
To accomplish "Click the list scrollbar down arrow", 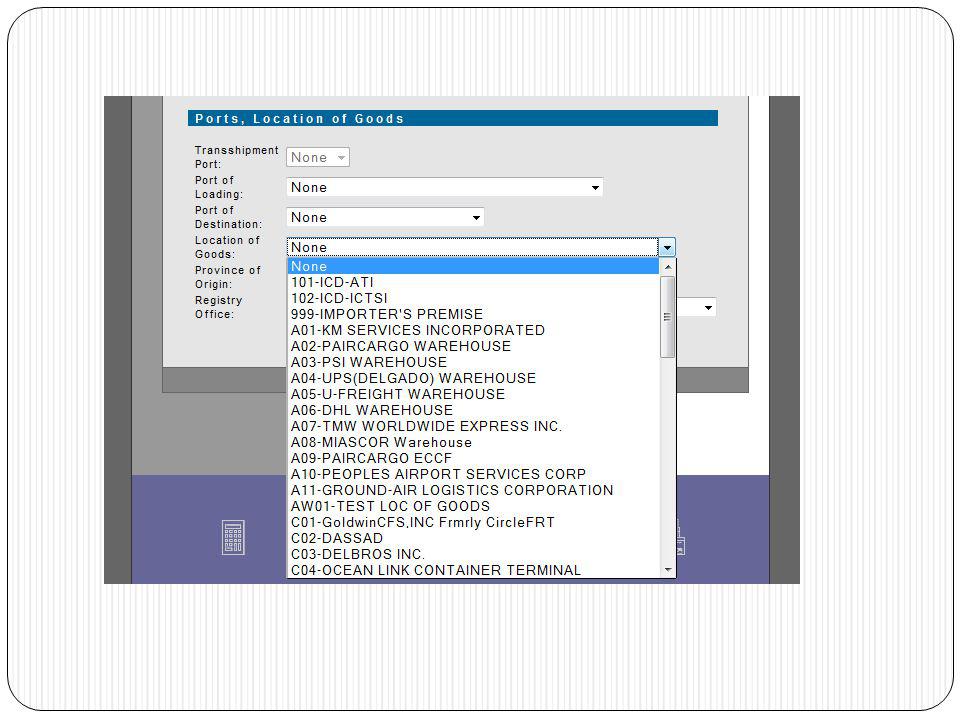I will point(667,569).
